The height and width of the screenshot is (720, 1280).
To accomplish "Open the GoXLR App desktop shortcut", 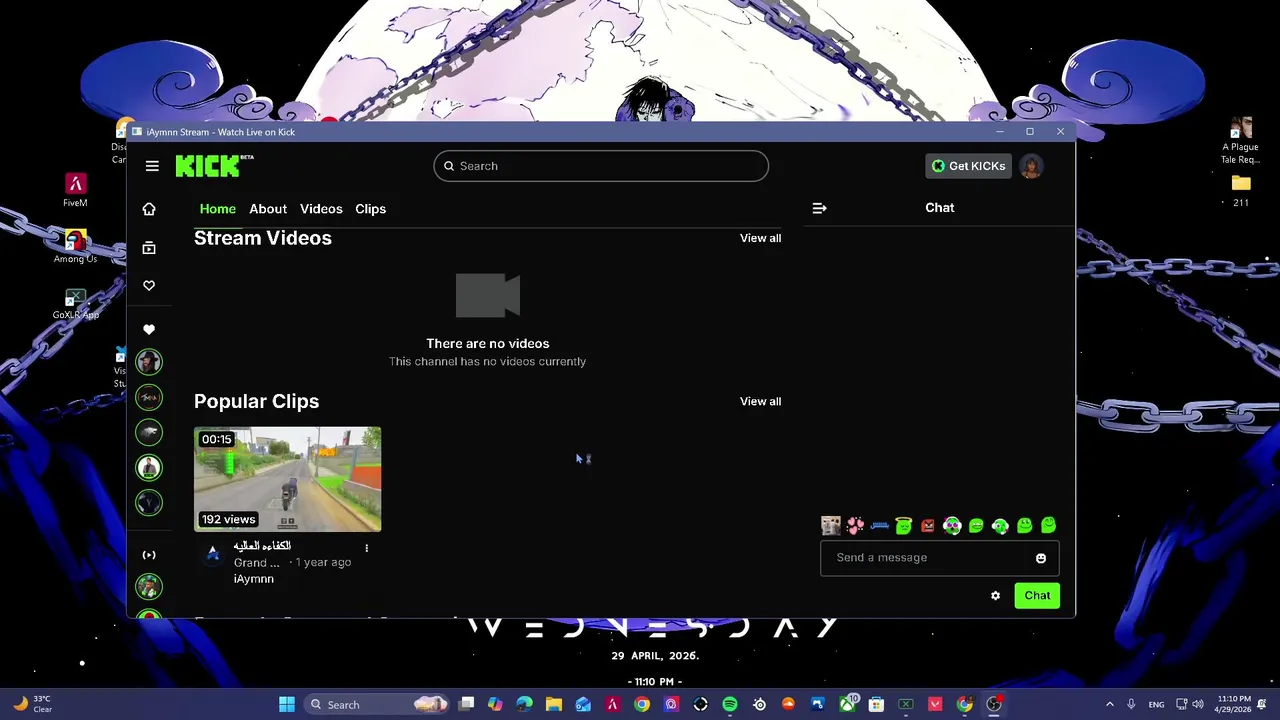I will tap(75, 304).
